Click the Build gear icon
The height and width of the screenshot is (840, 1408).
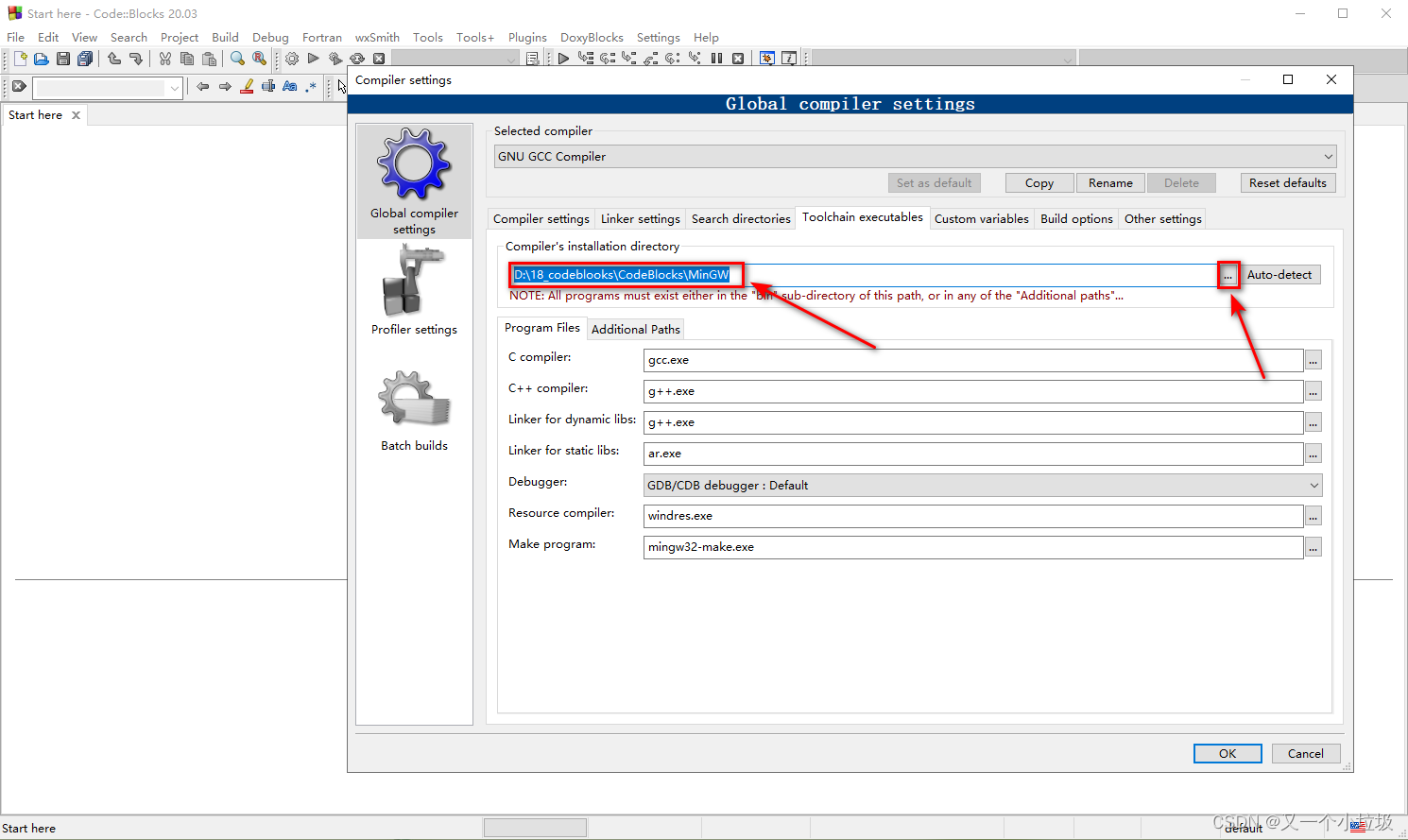(292, 59)
